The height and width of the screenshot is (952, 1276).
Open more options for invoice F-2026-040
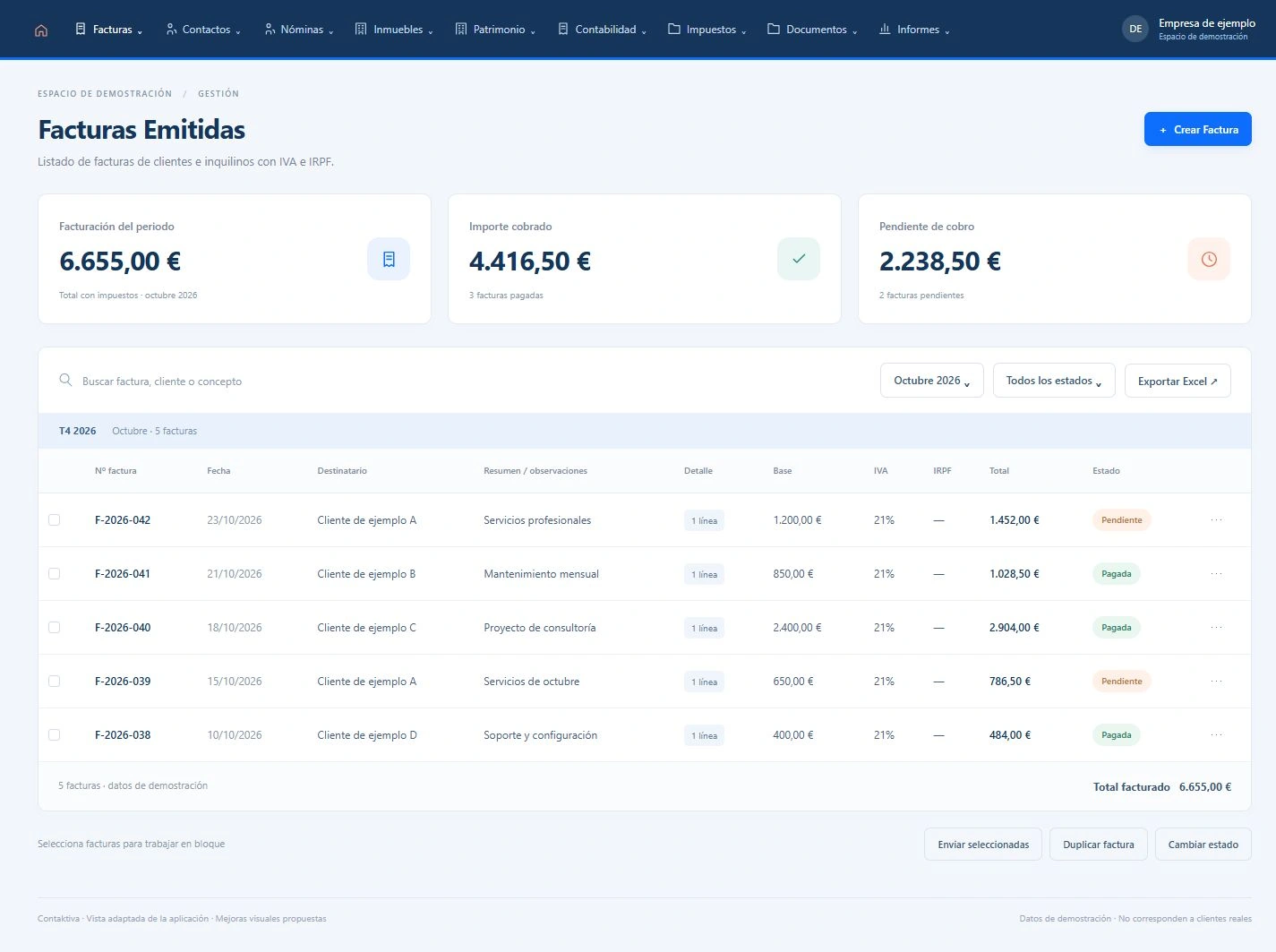click(1216, 628)
